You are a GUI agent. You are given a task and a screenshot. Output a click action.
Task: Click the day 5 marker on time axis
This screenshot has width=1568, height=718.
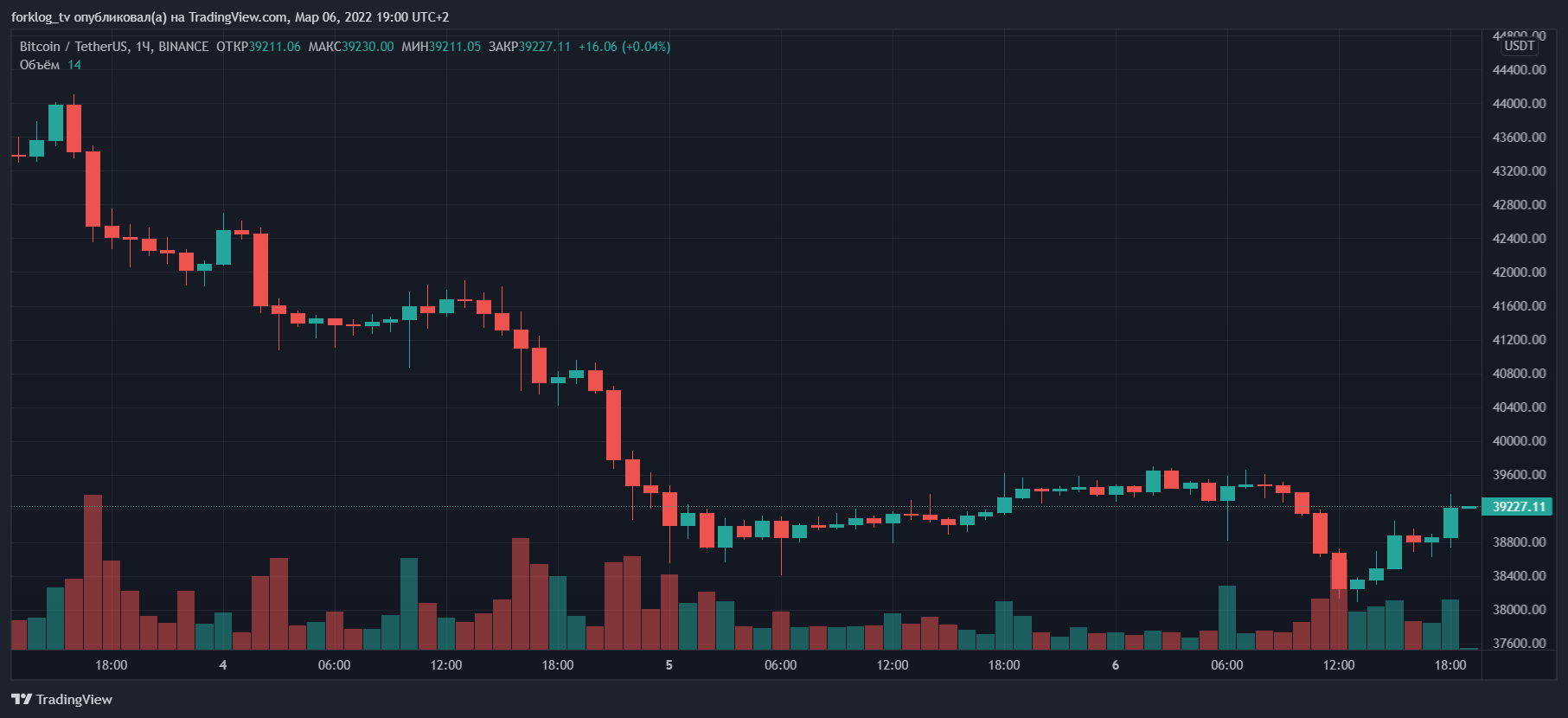click(669, 665)
